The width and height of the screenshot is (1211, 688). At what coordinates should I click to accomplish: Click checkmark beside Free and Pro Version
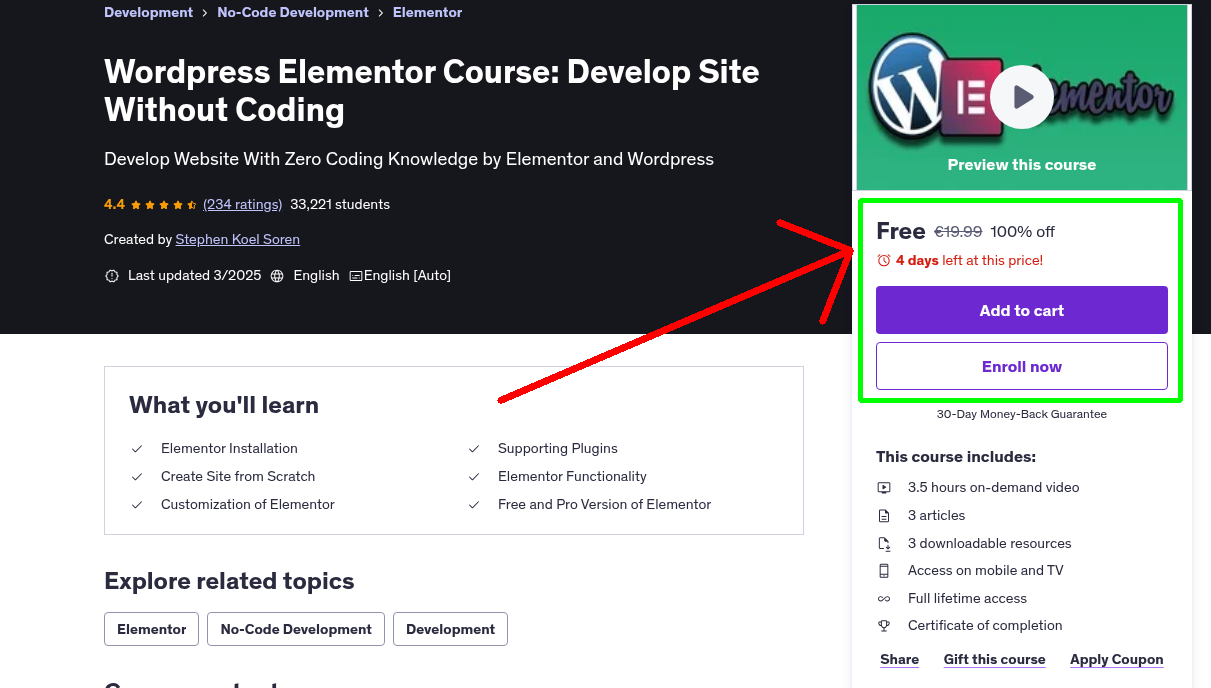[474, 505]
